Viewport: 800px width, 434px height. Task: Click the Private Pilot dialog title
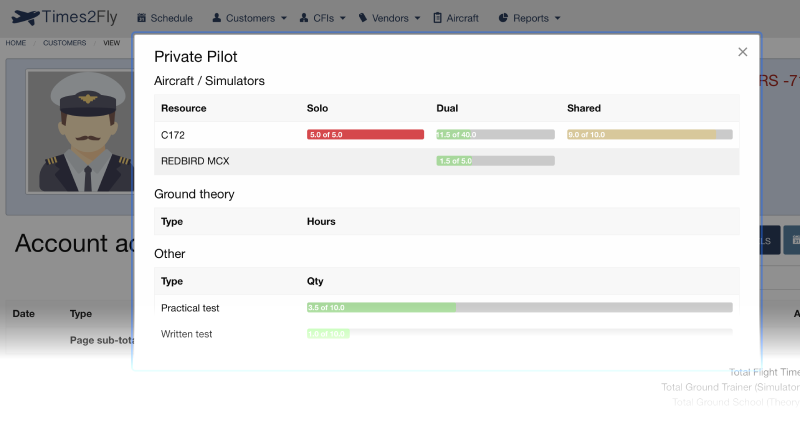[196, 57]
